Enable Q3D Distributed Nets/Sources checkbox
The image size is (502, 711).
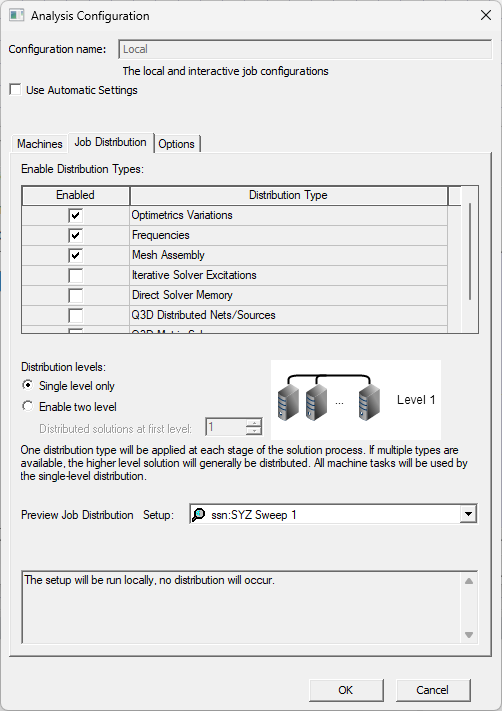[x=76, y=315]
